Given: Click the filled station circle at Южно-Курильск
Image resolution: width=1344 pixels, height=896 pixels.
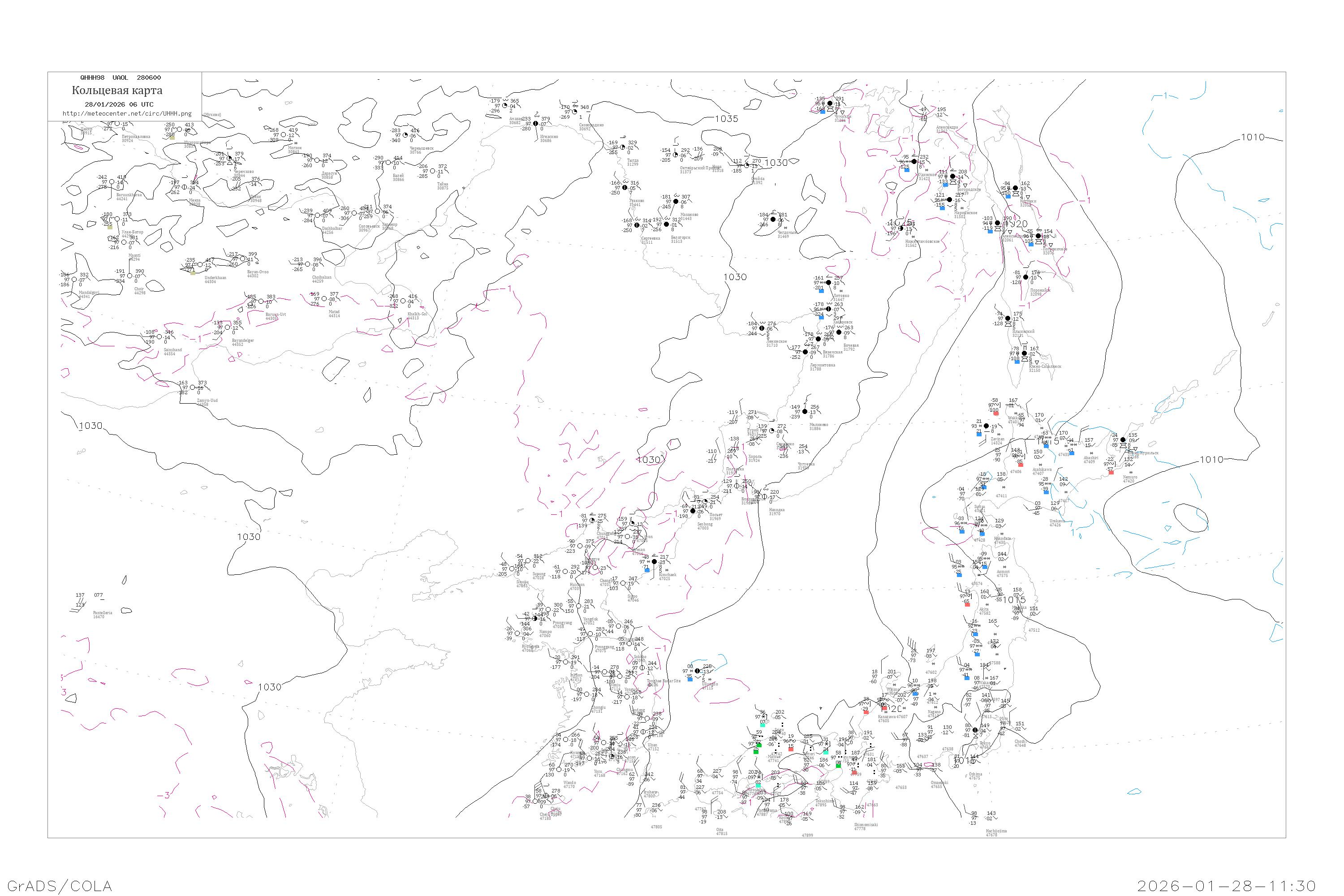Looking at the screenshot, I should coord(1123,440).
